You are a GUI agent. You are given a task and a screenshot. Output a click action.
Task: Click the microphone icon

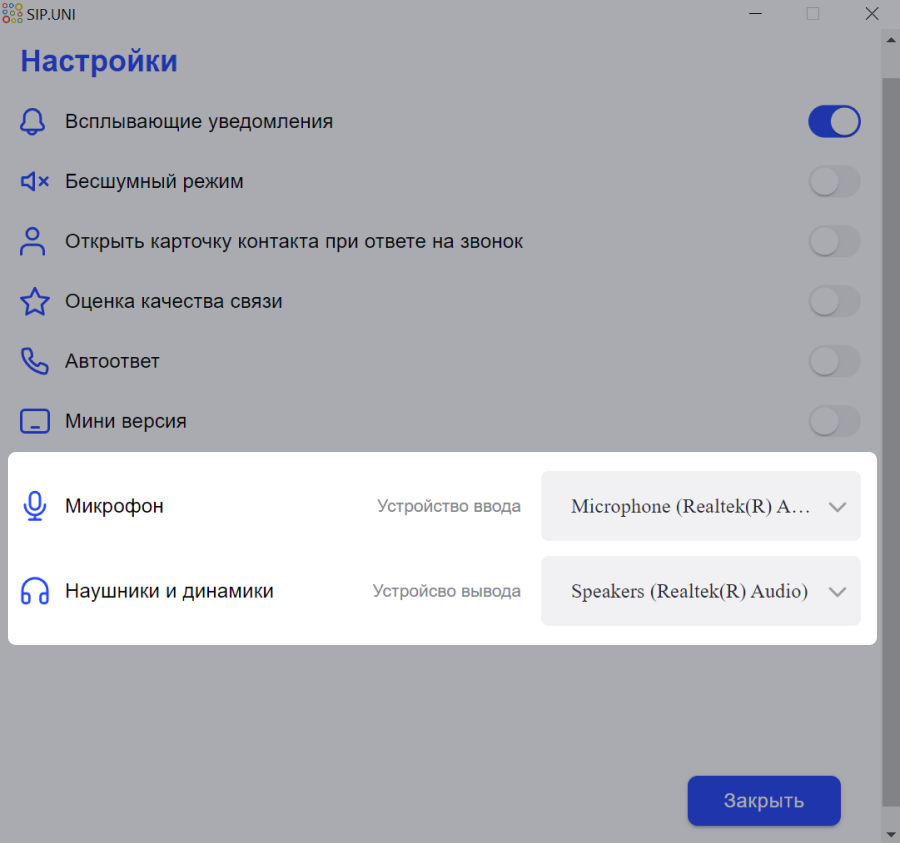tap(35, 506)
